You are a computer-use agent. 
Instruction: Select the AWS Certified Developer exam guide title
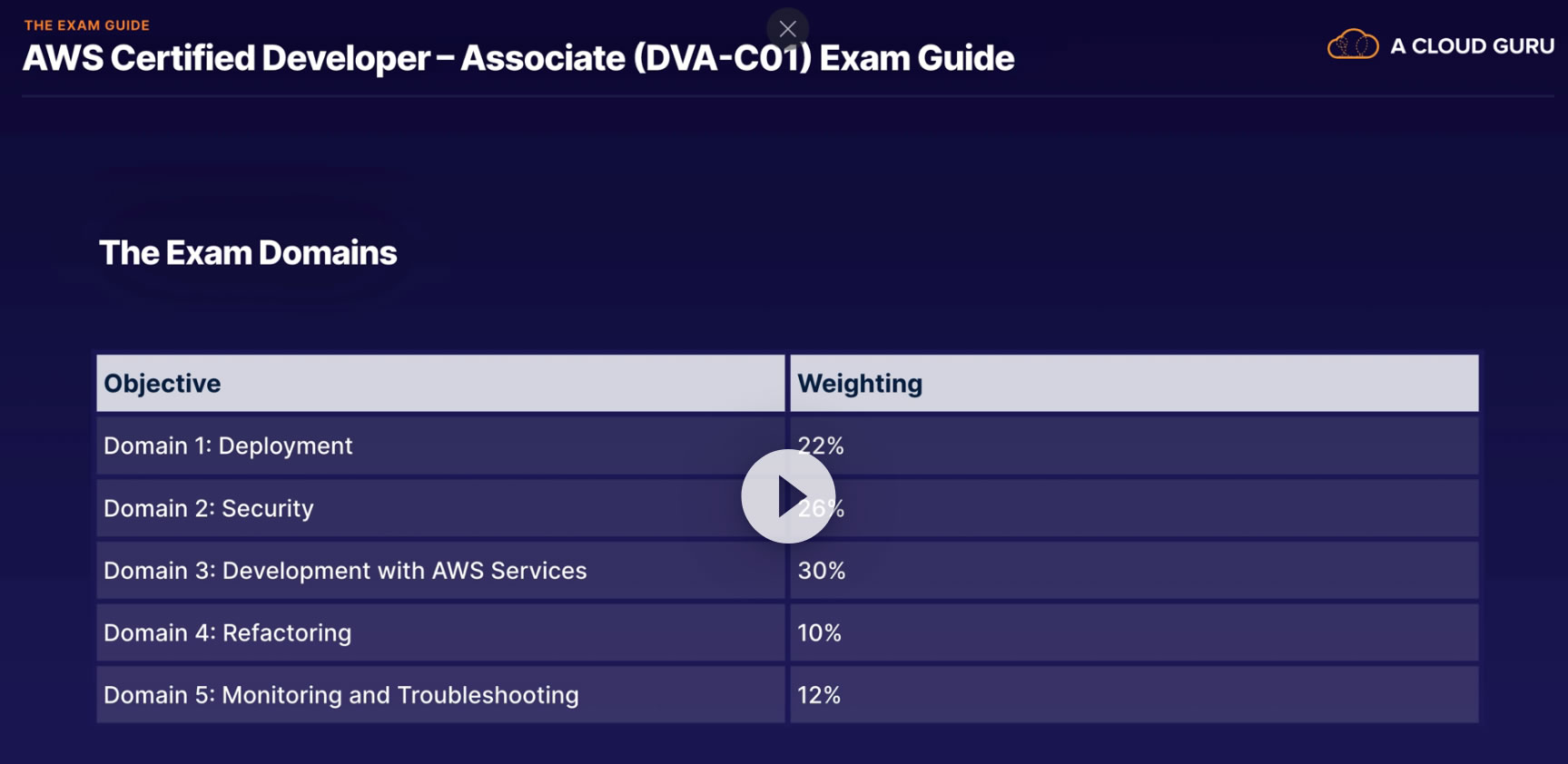(x=518, y=59)
